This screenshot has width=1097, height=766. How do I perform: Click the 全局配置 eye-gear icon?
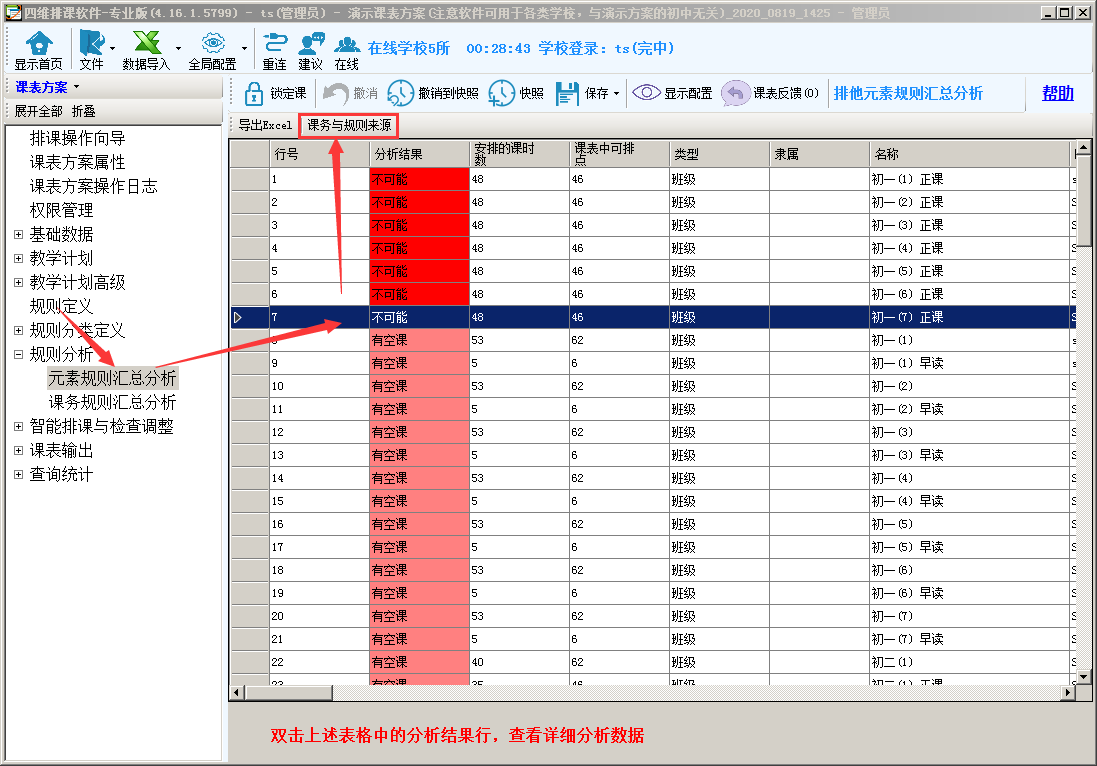point(212,43)
